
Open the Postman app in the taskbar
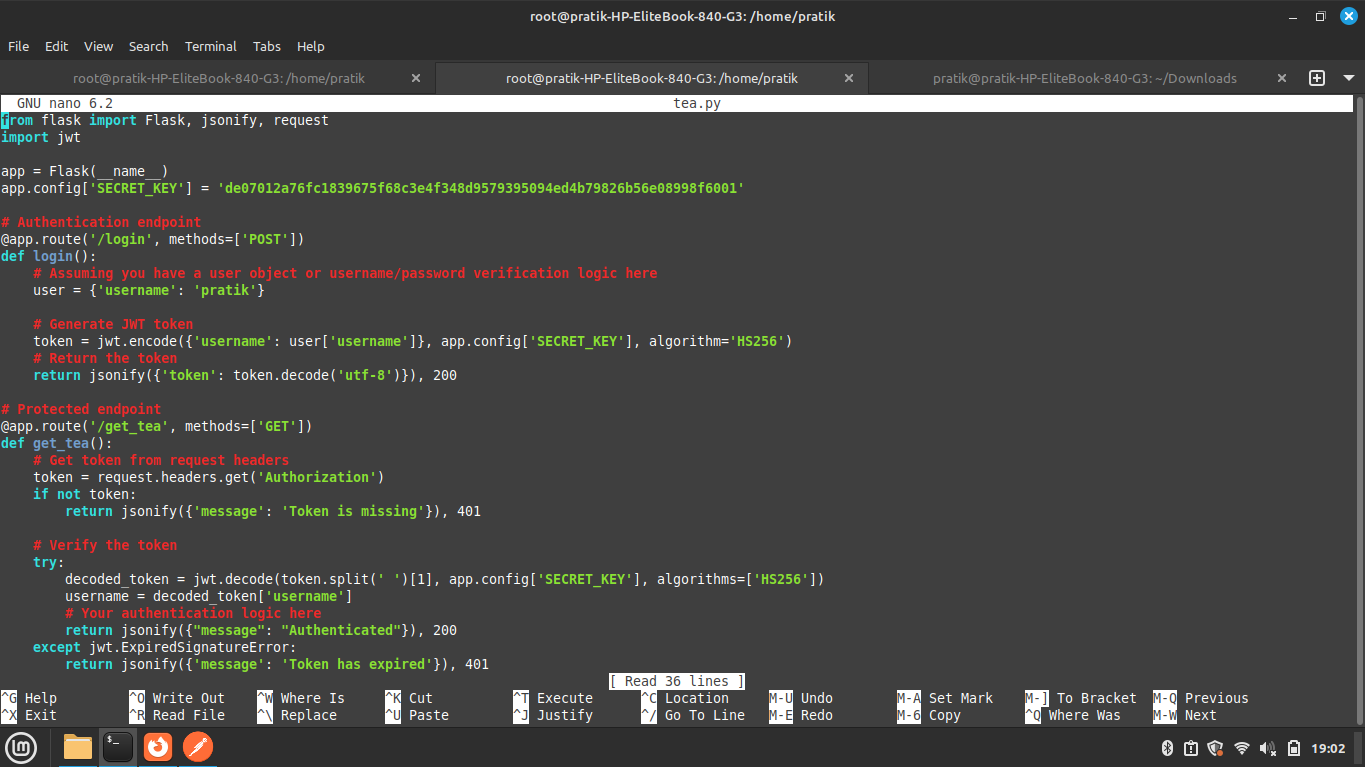[198, 747]
